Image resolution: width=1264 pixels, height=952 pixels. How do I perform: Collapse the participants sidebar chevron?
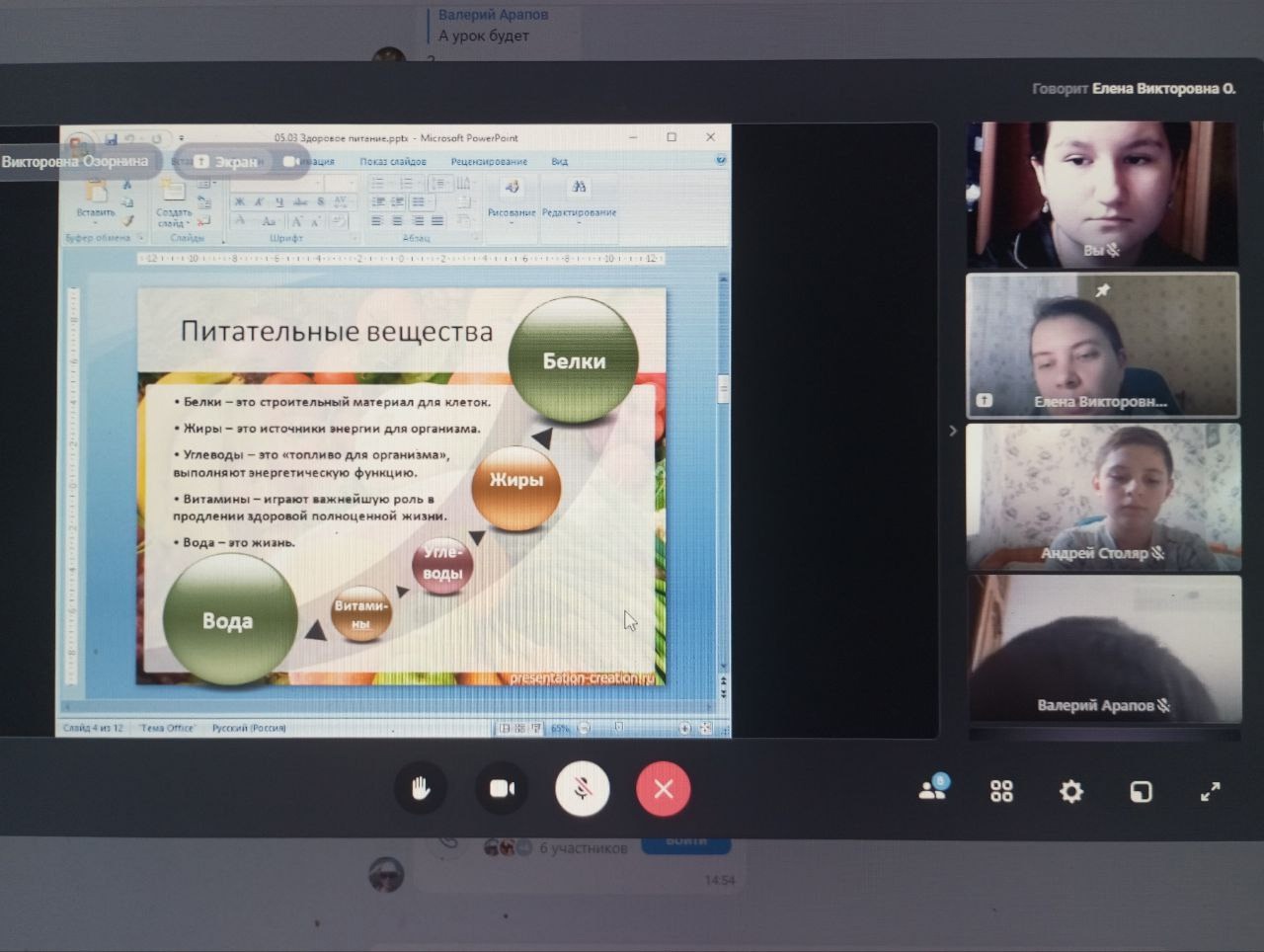click(952, 431)
